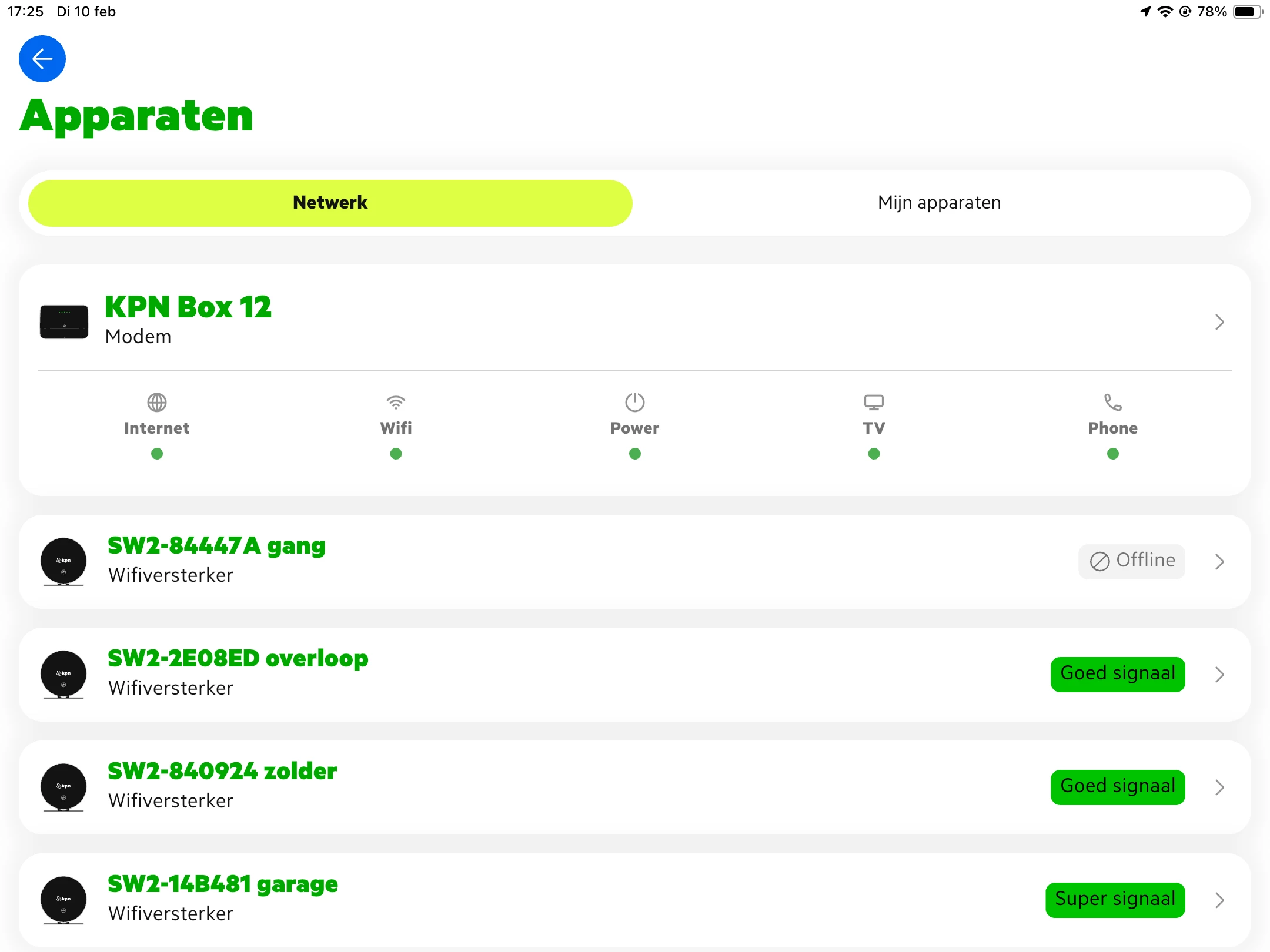Click the Phone handset icon

(x=1112, y=403)
